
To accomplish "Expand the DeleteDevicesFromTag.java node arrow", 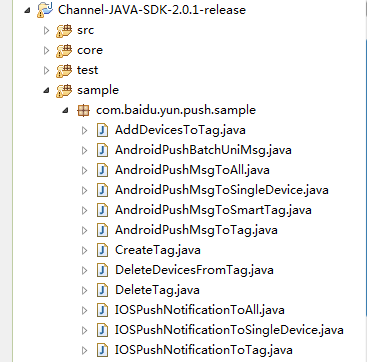I will pyautogui.click(x=85, y=270).
